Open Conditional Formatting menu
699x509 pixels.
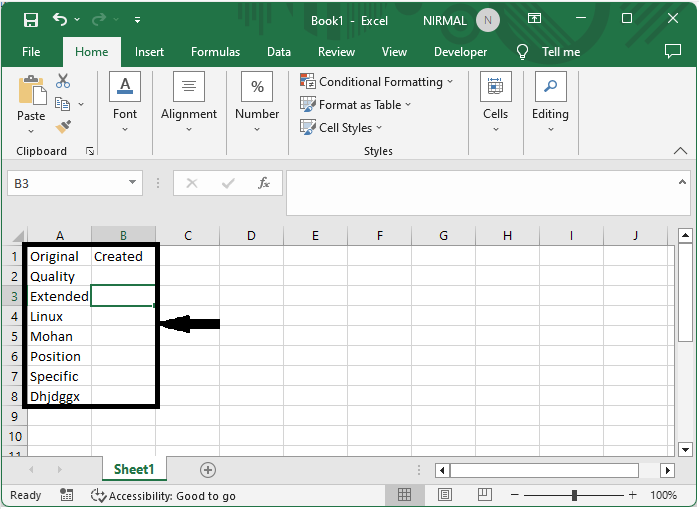377,82
